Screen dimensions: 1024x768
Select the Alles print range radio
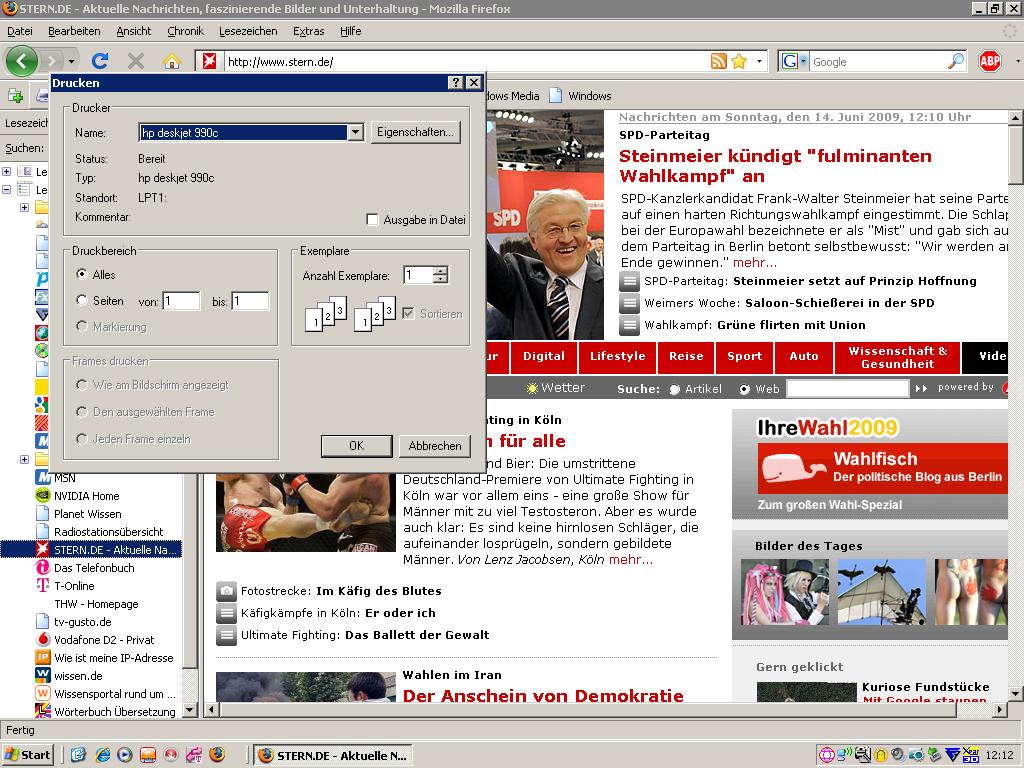tap(82, 274)
